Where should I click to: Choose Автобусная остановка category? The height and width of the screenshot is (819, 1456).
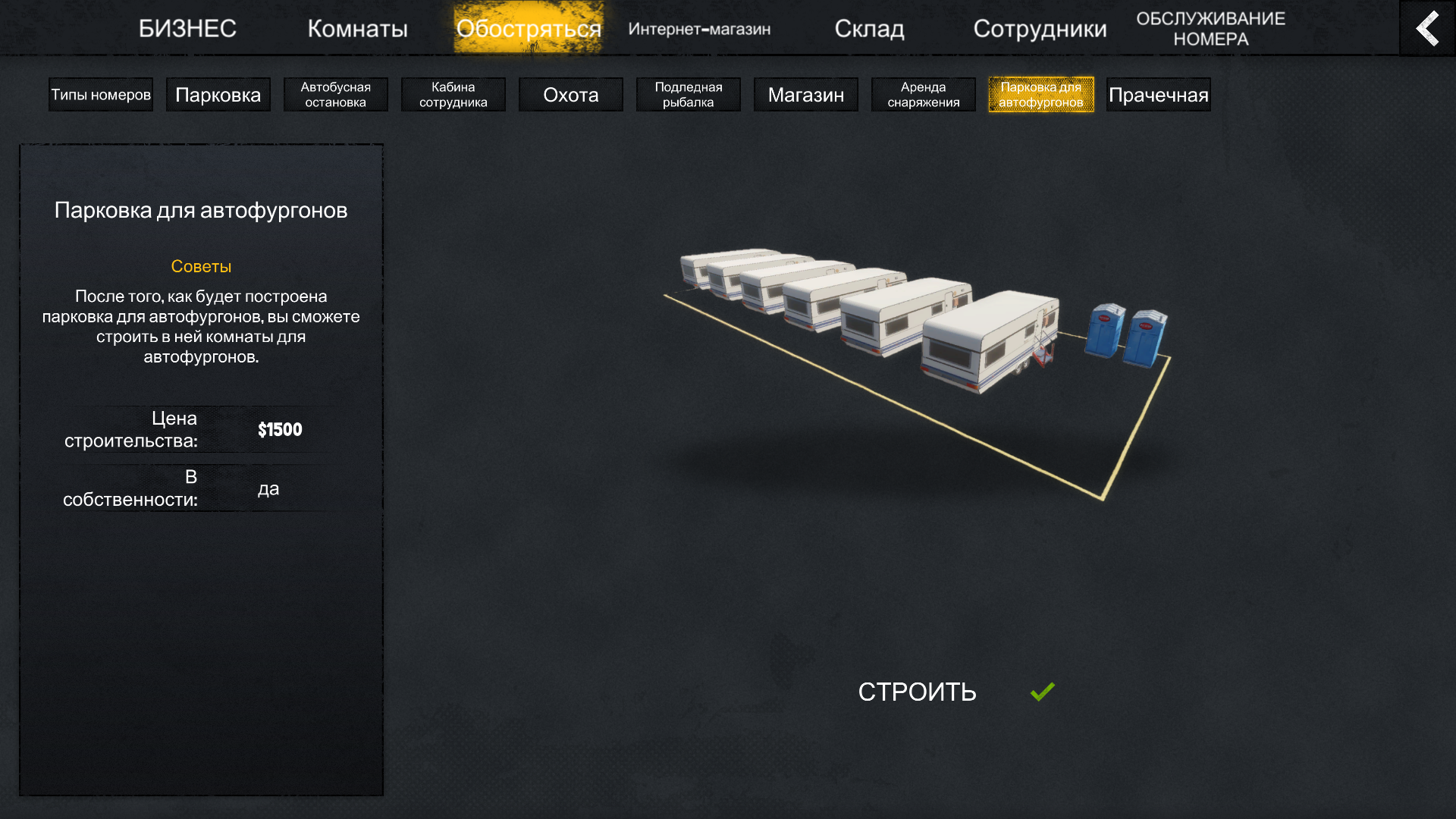tap(336, 95)
